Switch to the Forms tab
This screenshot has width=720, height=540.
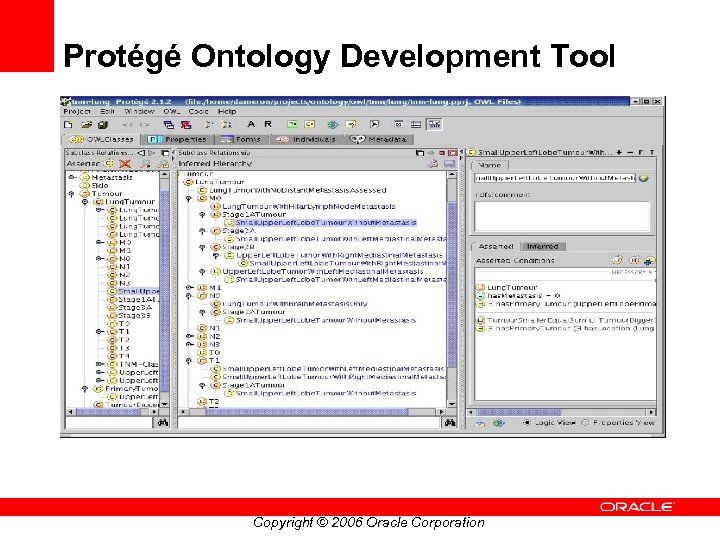241,139
